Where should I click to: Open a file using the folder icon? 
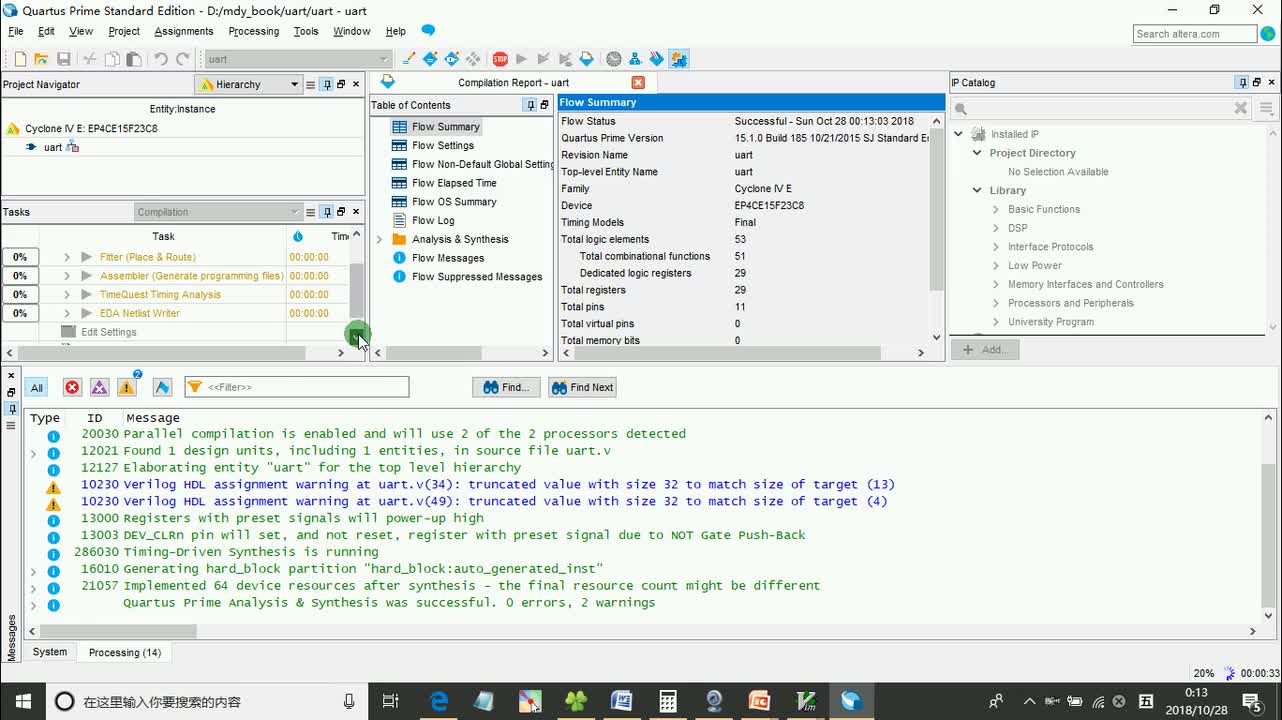[x=41, y=59]
